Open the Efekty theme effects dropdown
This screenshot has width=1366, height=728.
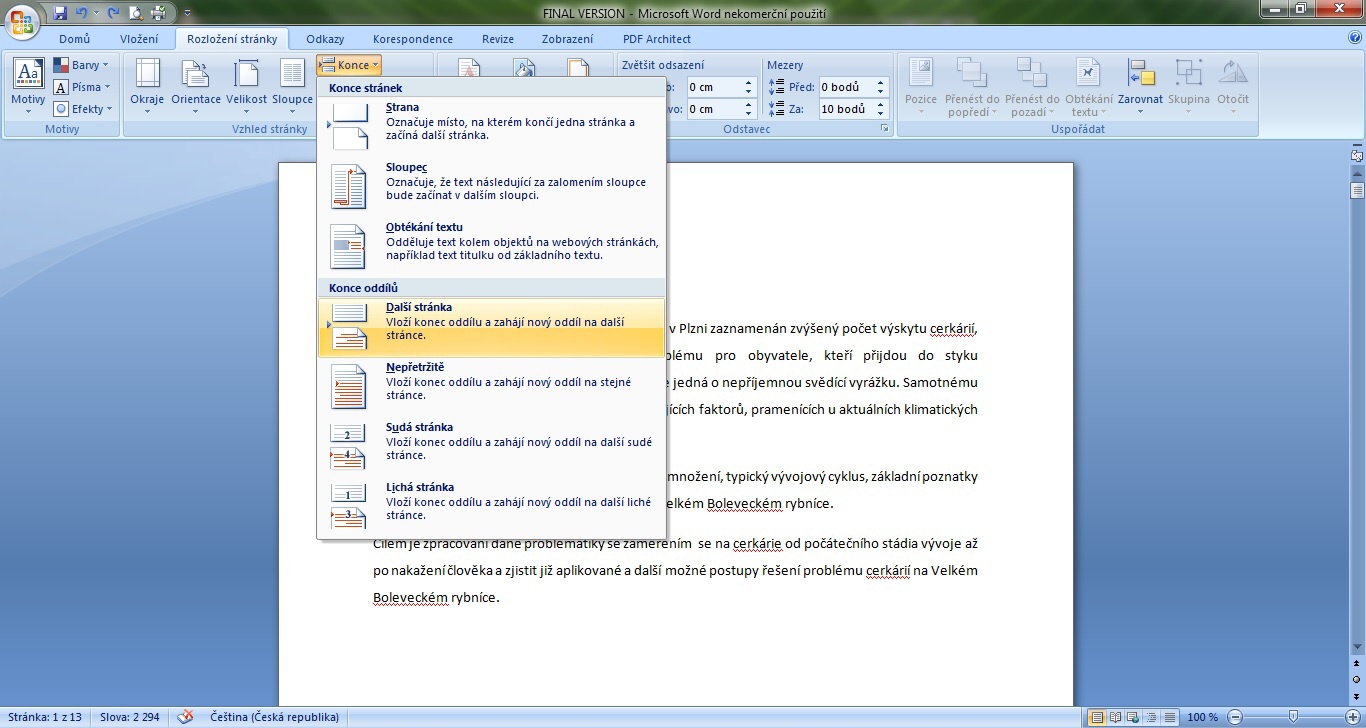[x=84, y=109]
